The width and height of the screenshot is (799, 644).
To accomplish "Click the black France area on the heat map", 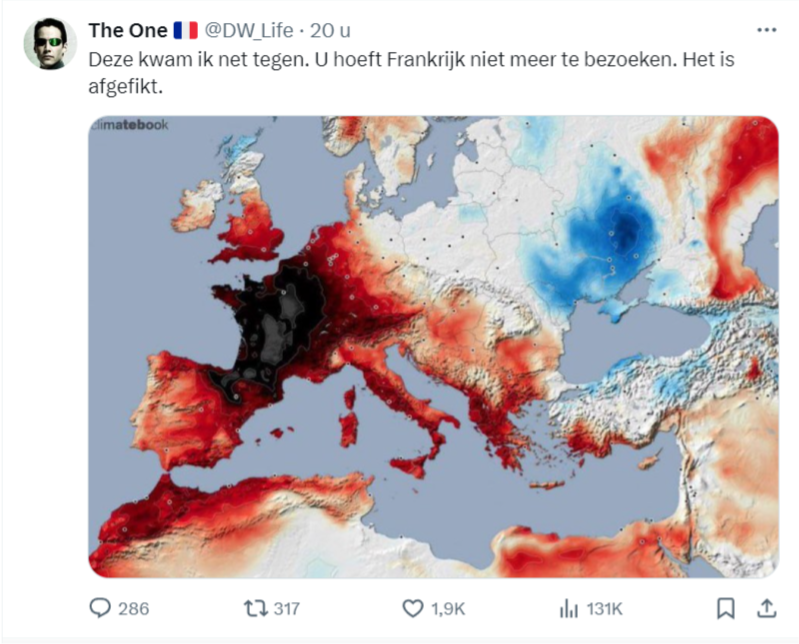I will point(275,326).
